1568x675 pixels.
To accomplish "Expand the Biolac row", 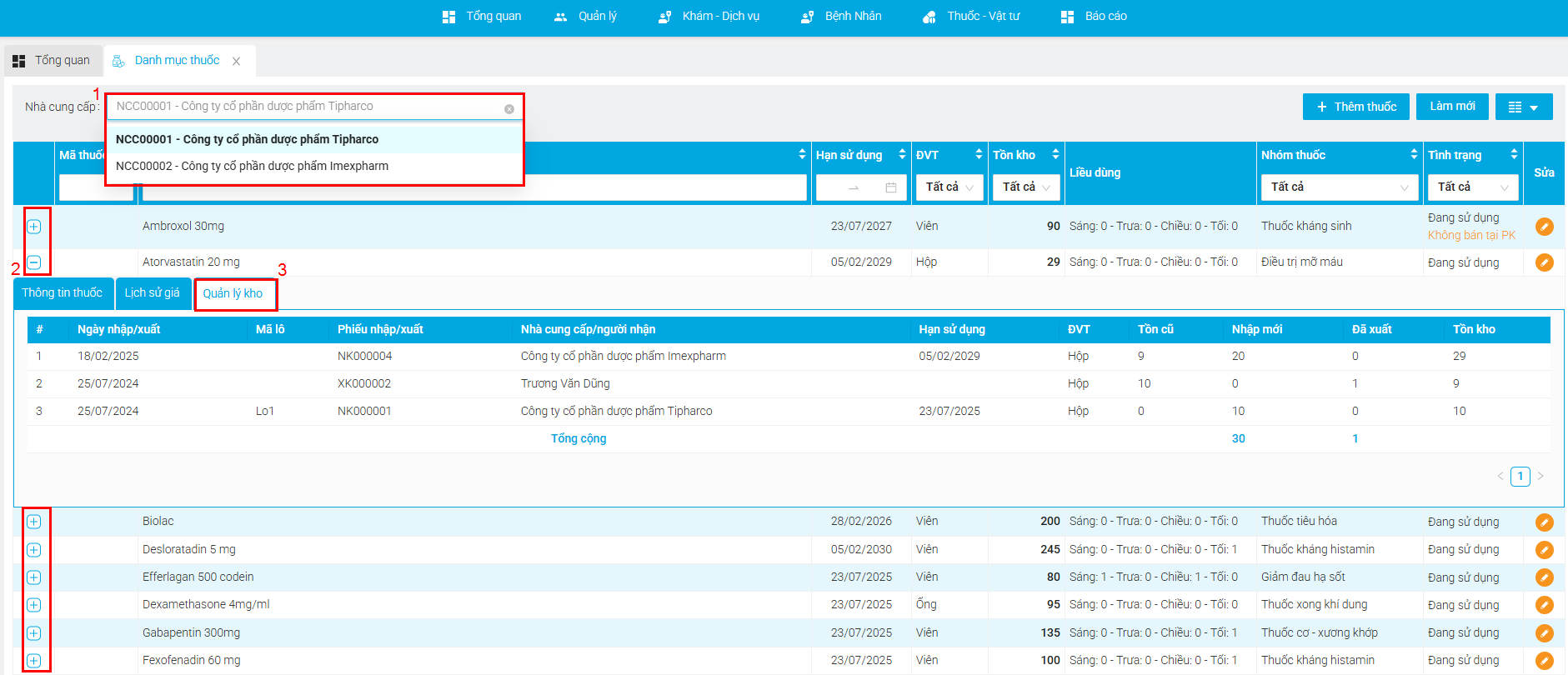I will 34,522.
